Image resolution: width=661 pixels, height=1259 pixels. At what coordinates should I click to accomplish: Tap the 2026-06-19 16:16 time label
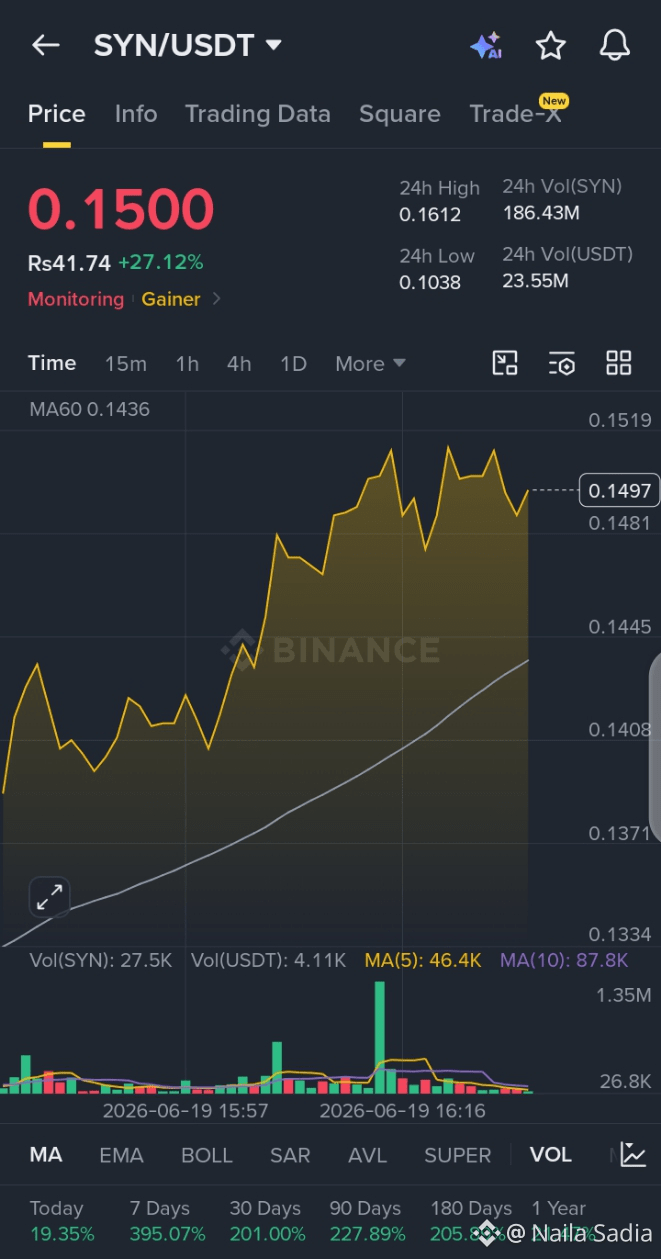point(402,1111)
